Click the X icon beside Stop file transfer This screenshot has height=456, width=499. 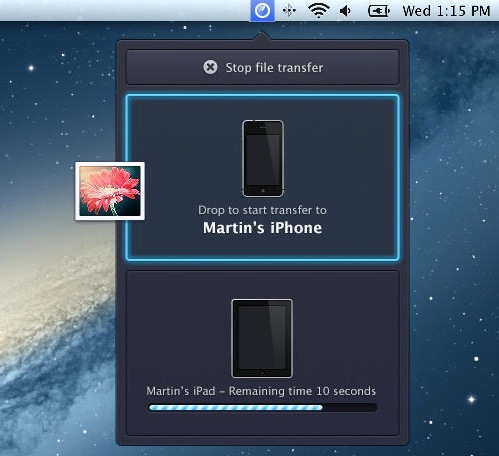click(x=210, y=67)
